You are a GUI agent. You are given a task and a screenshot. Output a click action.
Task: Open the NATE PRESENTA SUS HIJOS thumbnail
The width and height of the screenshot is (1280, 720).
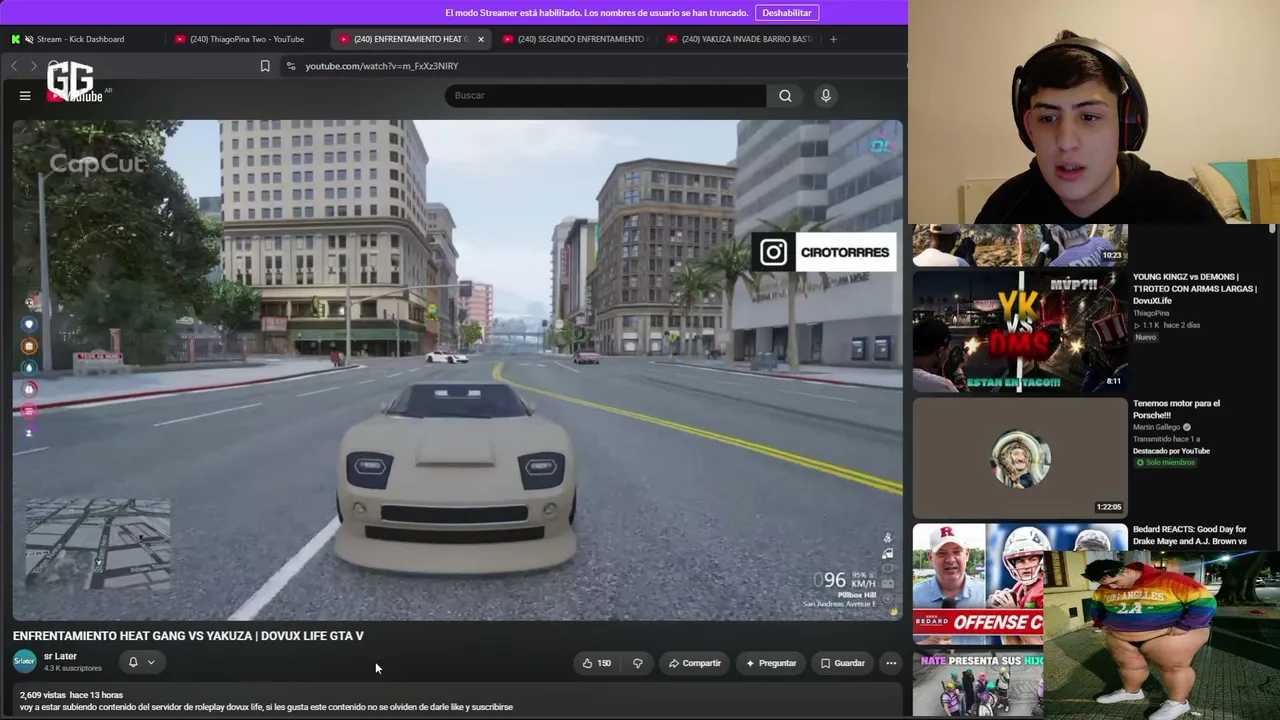pyautogui.click(x=978, y=684)
